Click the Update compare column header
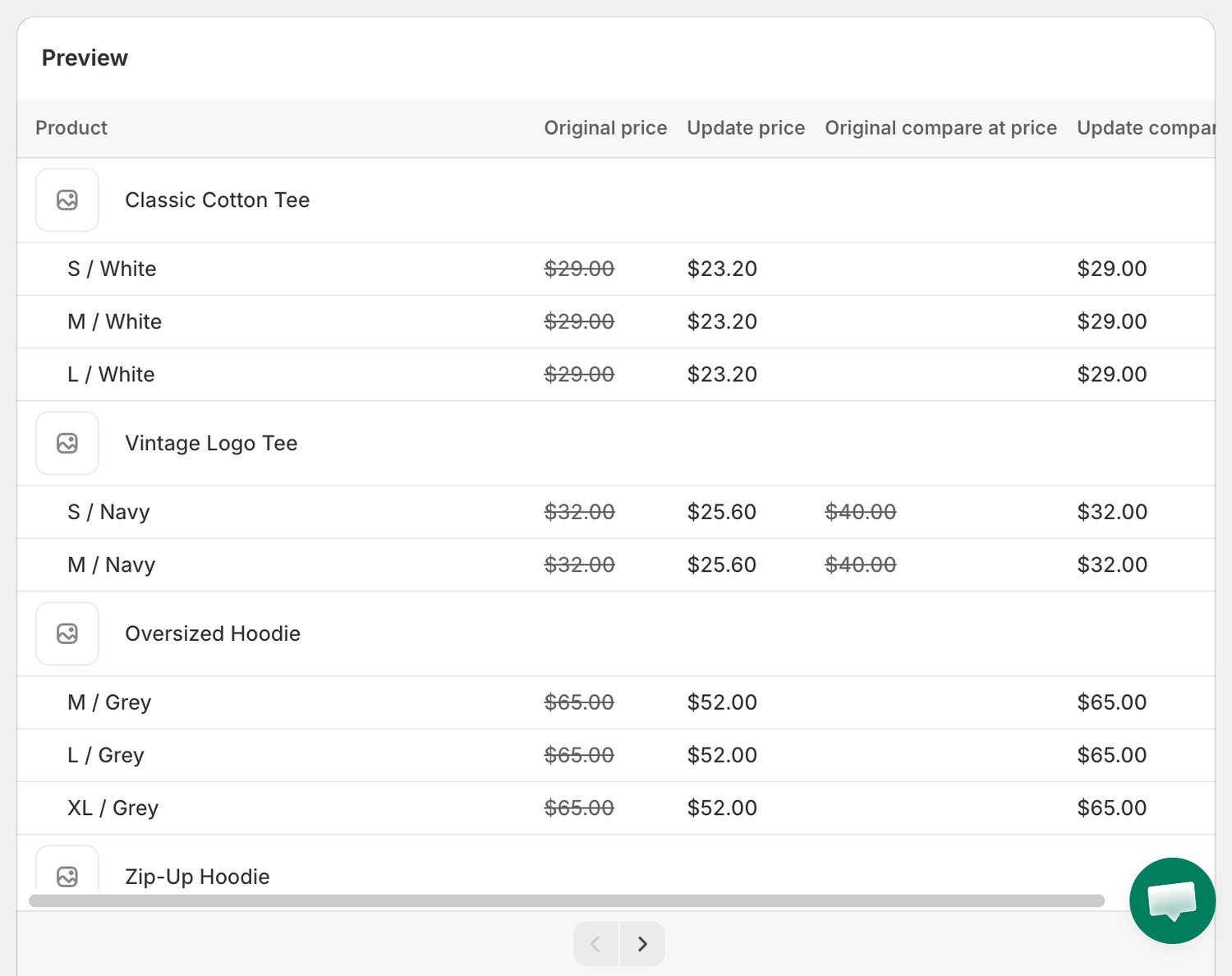 (1146, 128)
